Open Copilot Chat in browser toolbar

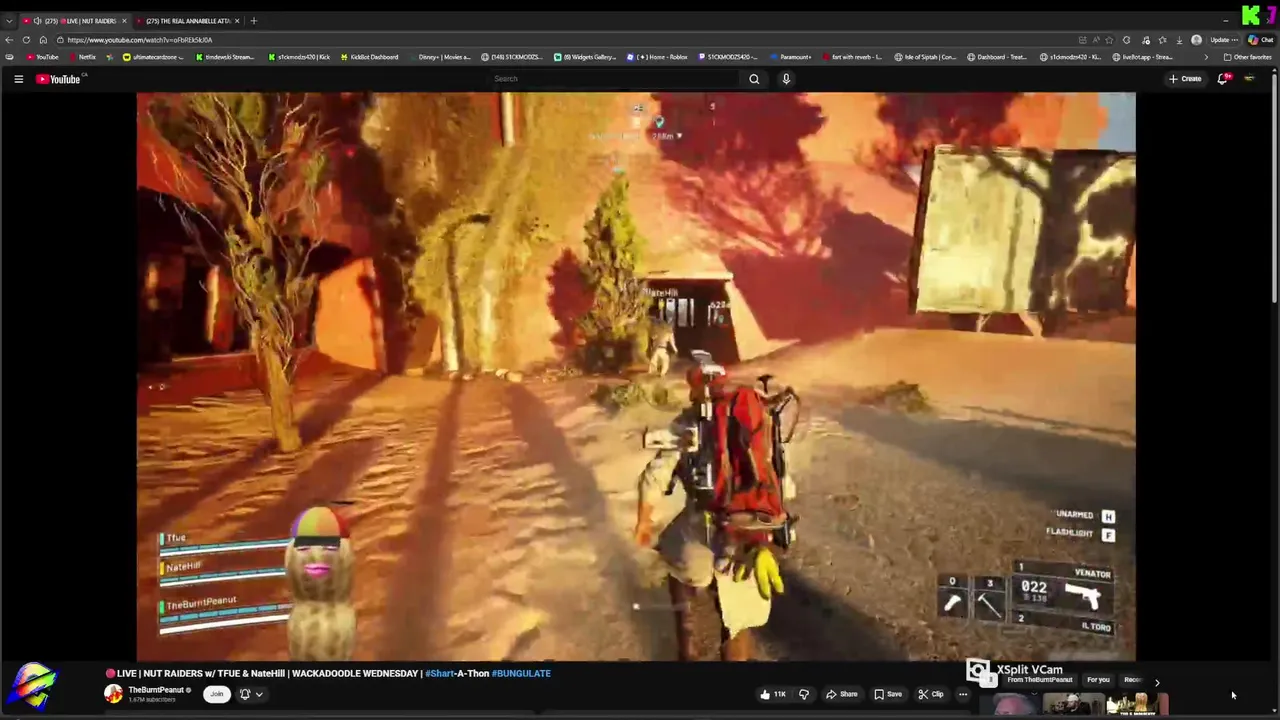[1259, 40]
